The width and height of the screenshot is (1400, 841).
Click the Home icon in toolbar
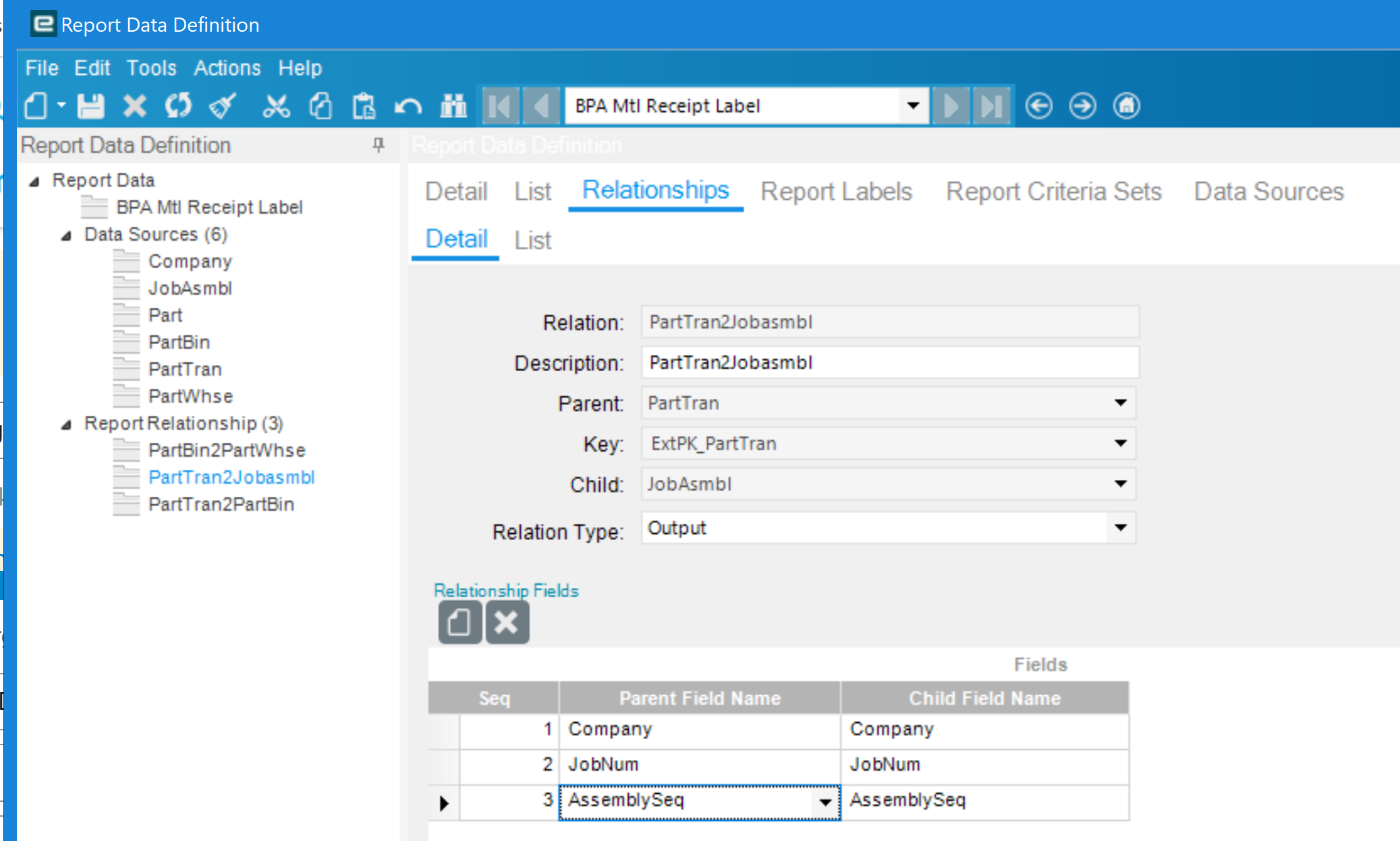pyautogui.click(x=1126, y=106)
